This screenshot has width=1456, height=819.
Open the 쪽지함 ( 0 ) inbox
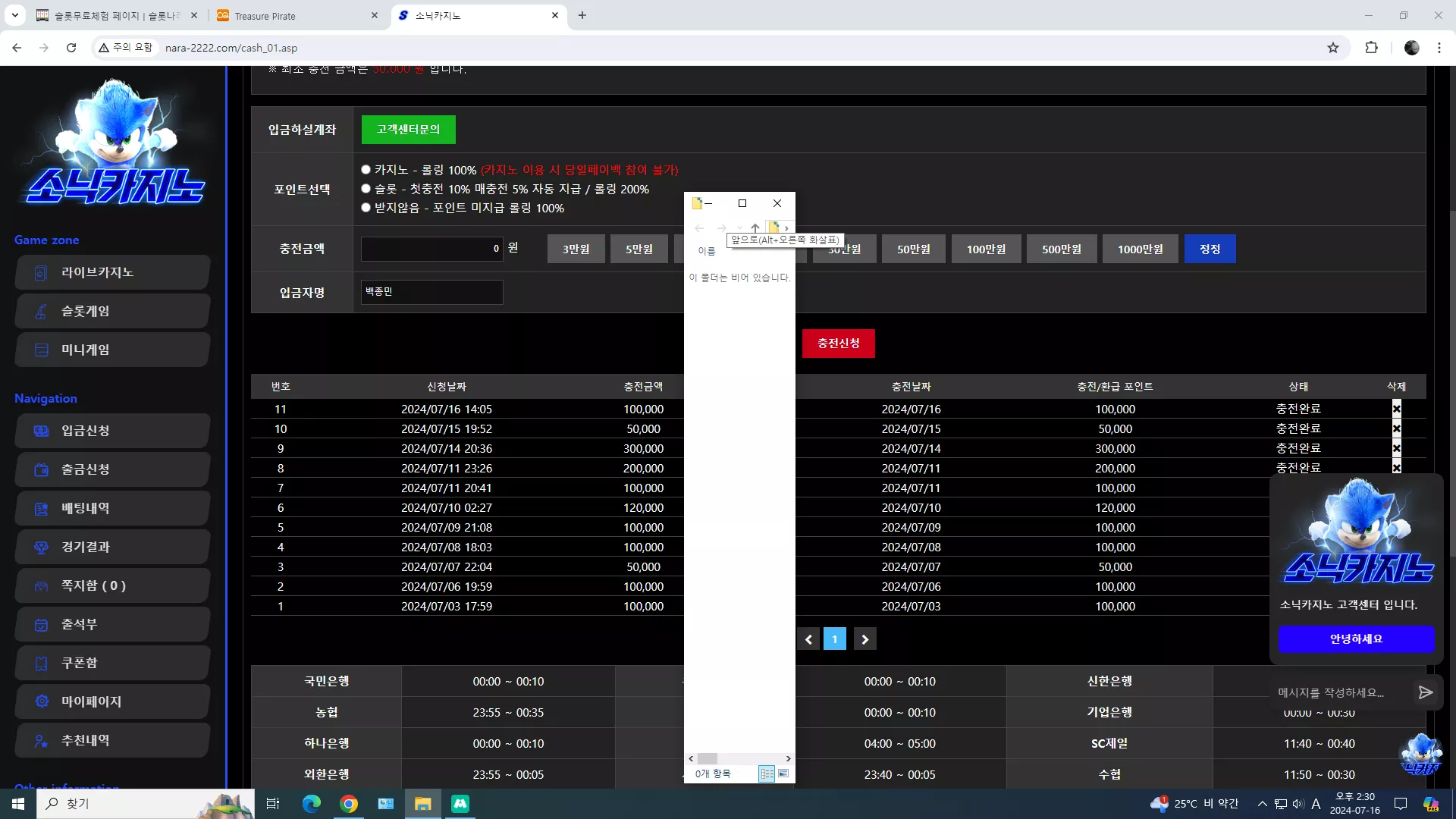coord(112,585)
